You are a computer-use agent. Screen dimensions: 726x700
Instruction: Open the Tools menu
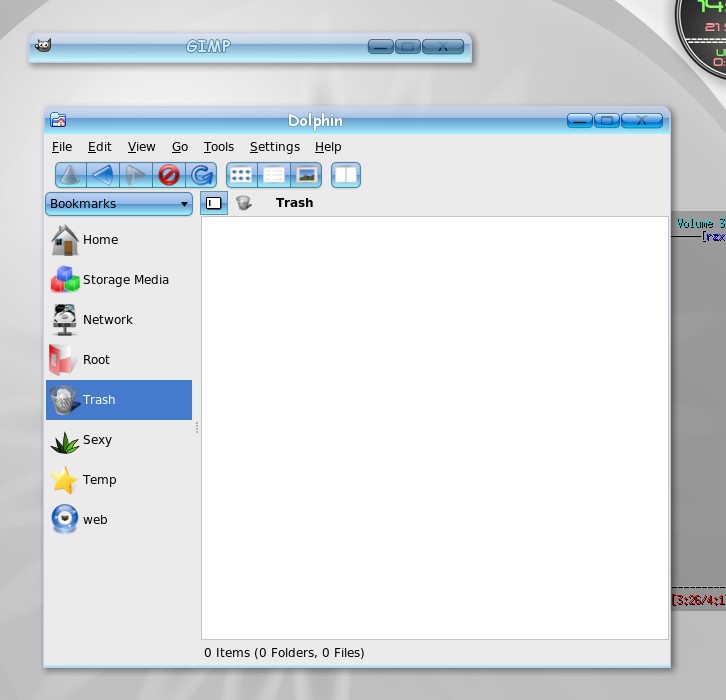click(219, 147)
